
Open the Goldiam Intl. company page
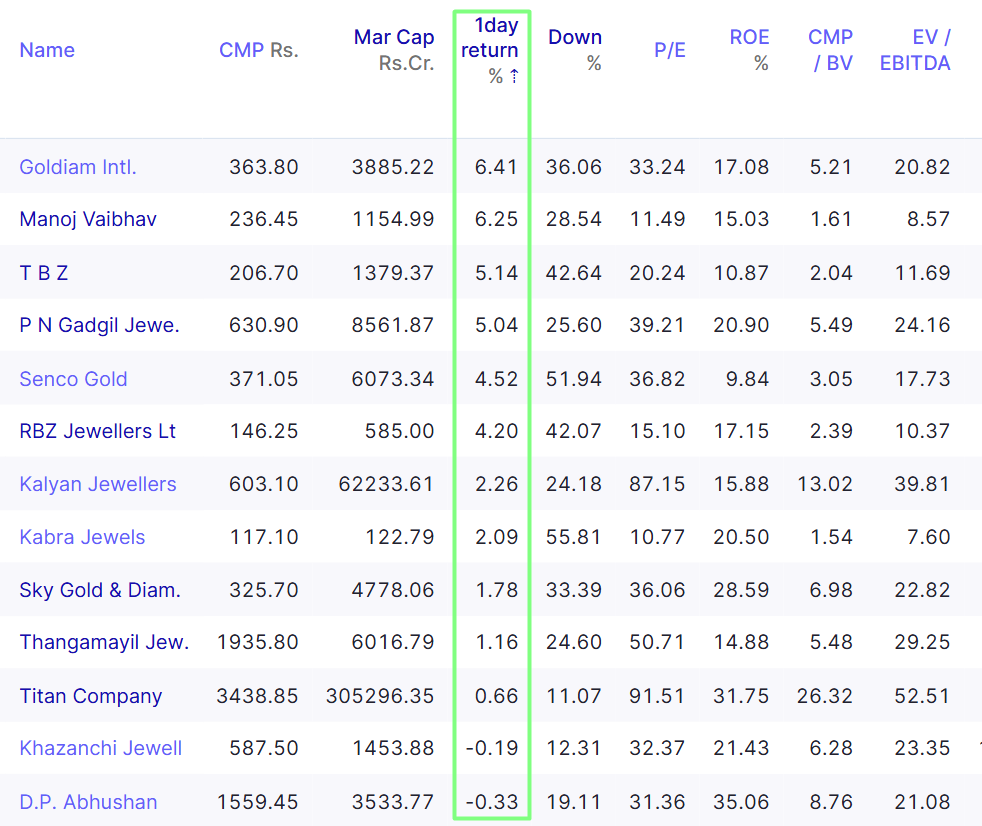point(78,167)
